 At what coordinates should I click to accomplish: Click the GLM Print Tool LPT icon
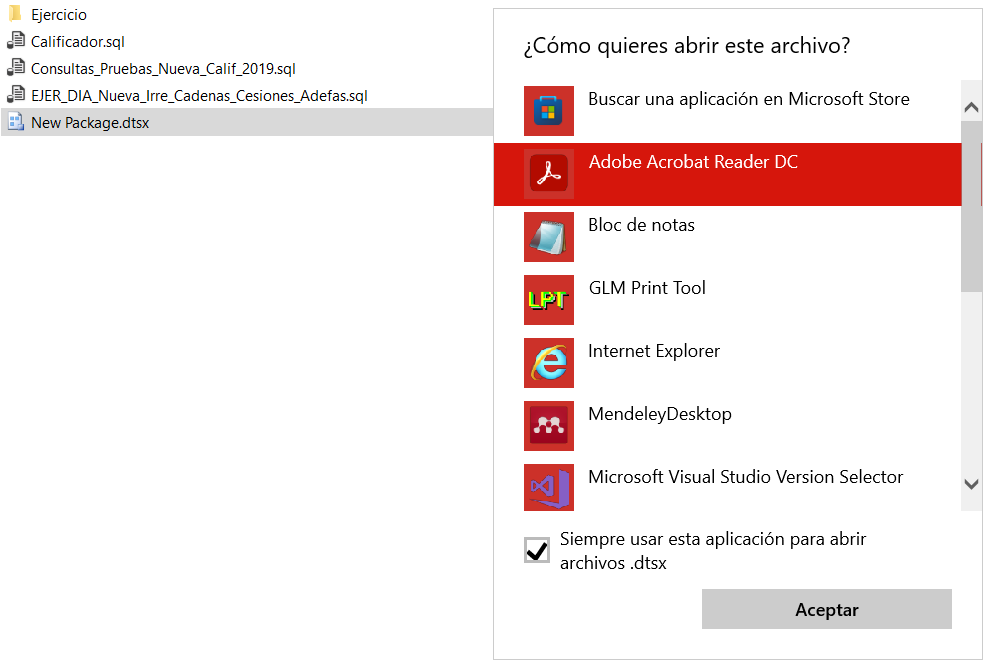[x=549, y=300]
